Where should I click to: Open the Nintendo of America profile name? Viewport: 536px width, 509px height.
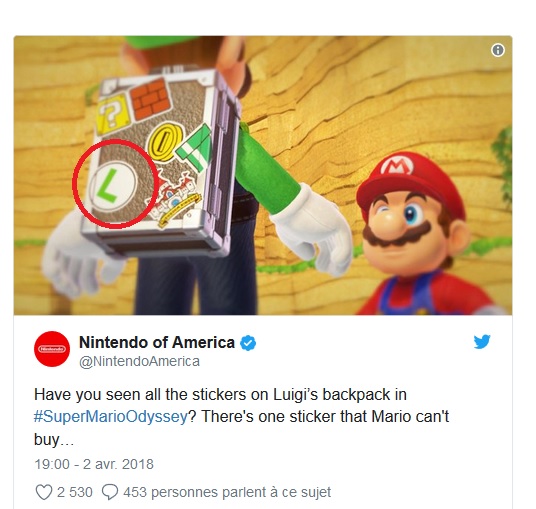coord(157,342)
